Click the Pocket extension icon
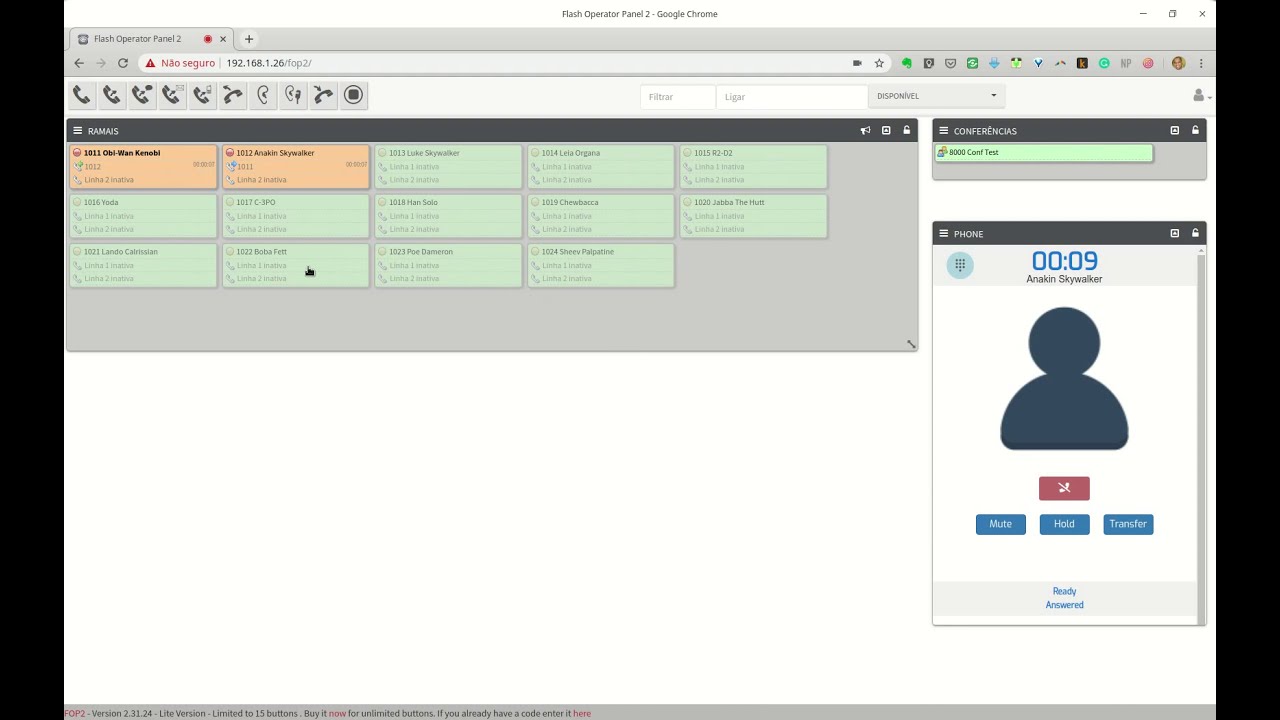The height and width of the screenshot is (720, 1280). click(950, 63)
